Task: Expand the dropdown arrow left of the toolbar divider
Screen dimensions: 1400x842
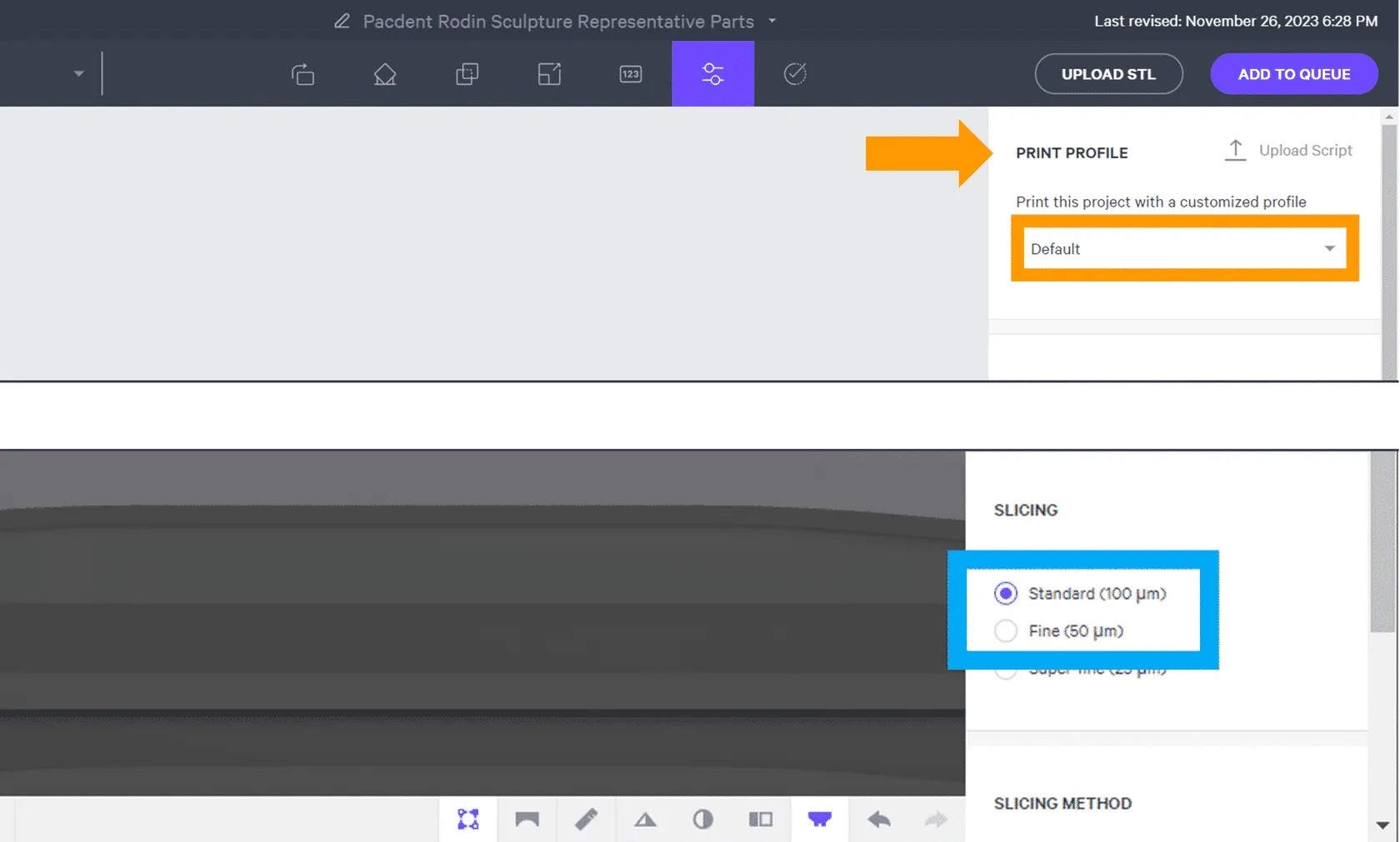Action: point(78,73)
